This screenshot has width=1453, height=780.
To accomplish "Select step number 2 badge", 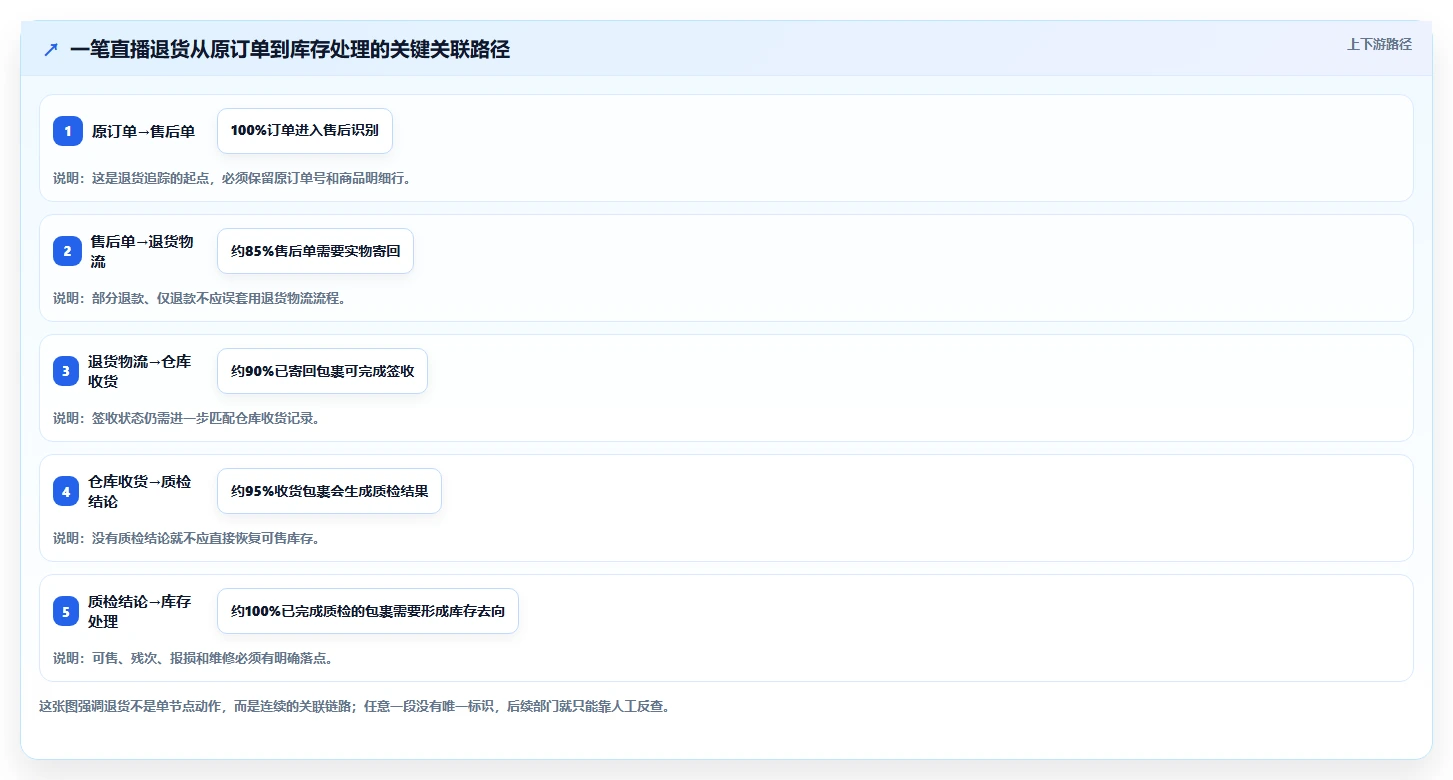I will pos(68,251).
